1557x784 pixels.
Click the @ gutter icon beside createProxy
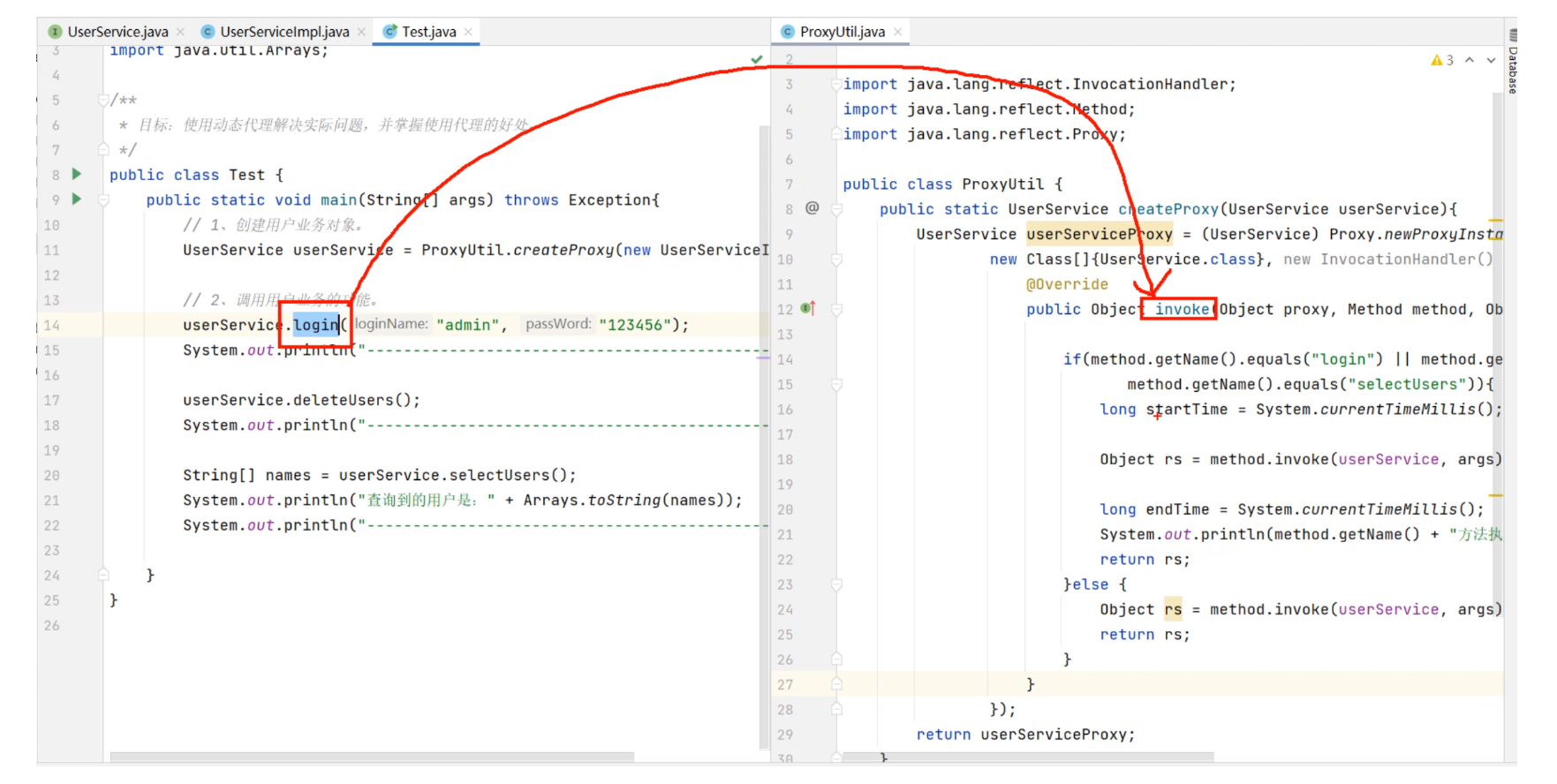click(813, 207)
